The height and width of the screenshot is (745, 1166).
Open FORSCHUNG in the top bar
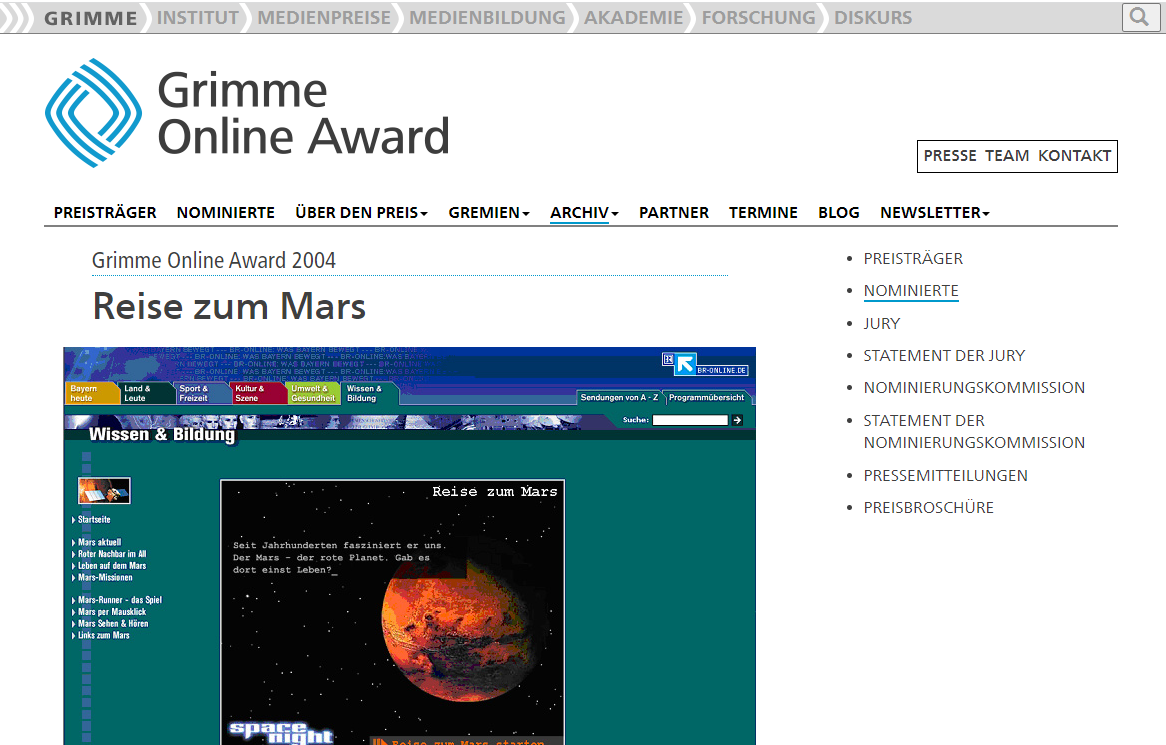(x=758, y=18)
